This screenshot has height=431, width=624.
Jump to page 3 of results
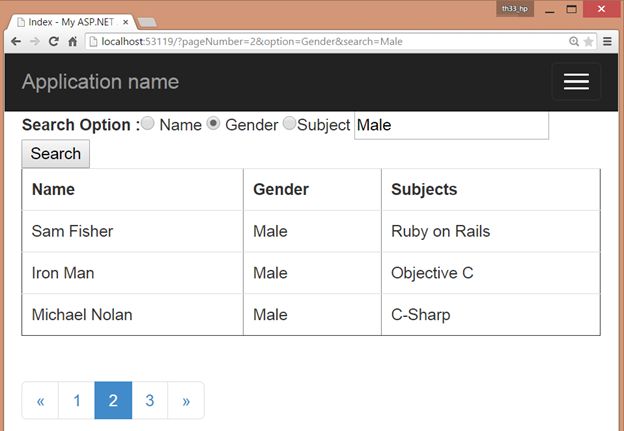pyautogui.click(x=149, y=401)
